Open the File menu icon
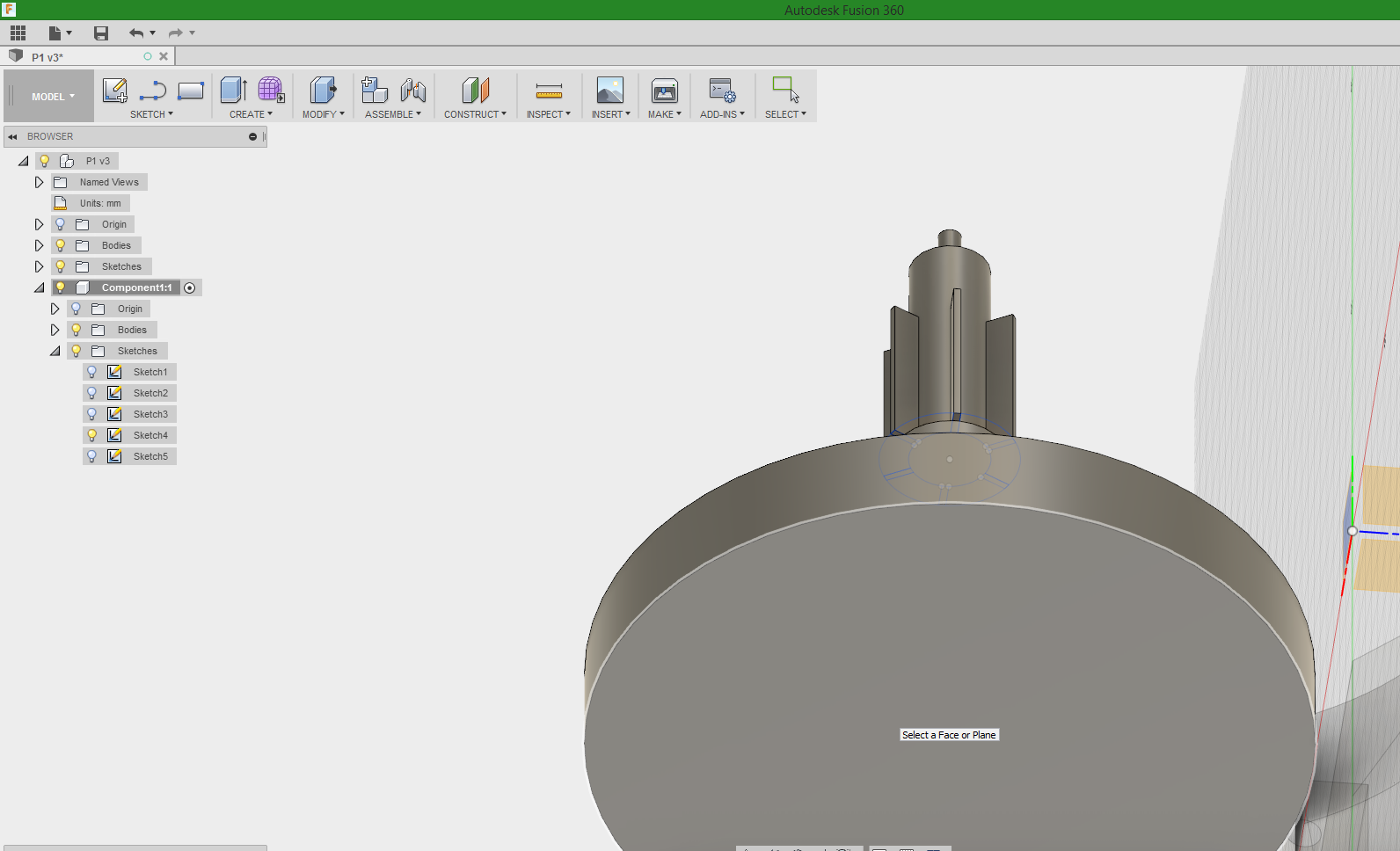 coord(60,33)
